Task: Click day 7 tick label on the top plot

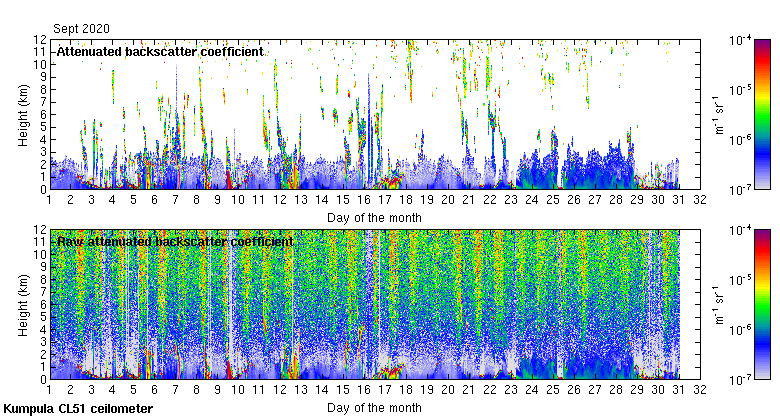Action: tap(175, 200)
